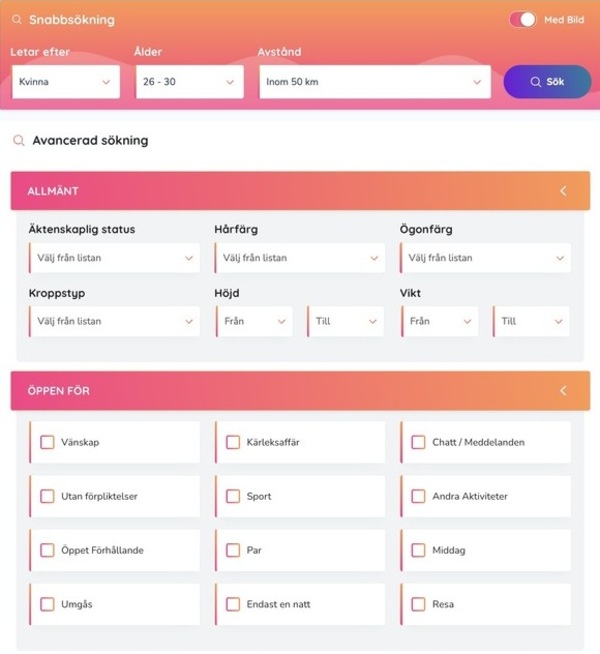The height and width of the screenshot is (654, 600).
Task: Open the Letar efter Kvinna dropdown
Action: (x=66, y=82)
